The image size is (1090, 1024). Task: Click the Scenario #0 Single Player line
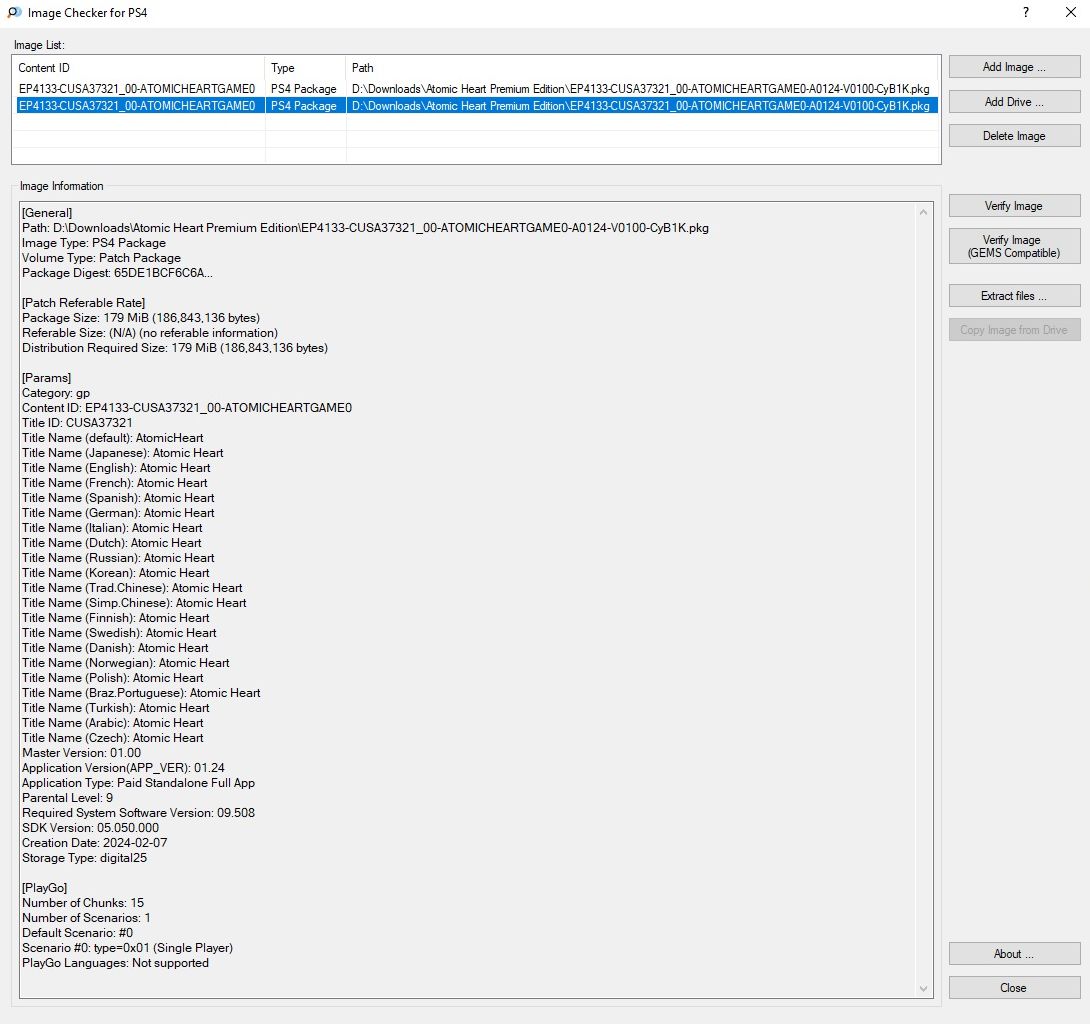(x=127, y=948)
